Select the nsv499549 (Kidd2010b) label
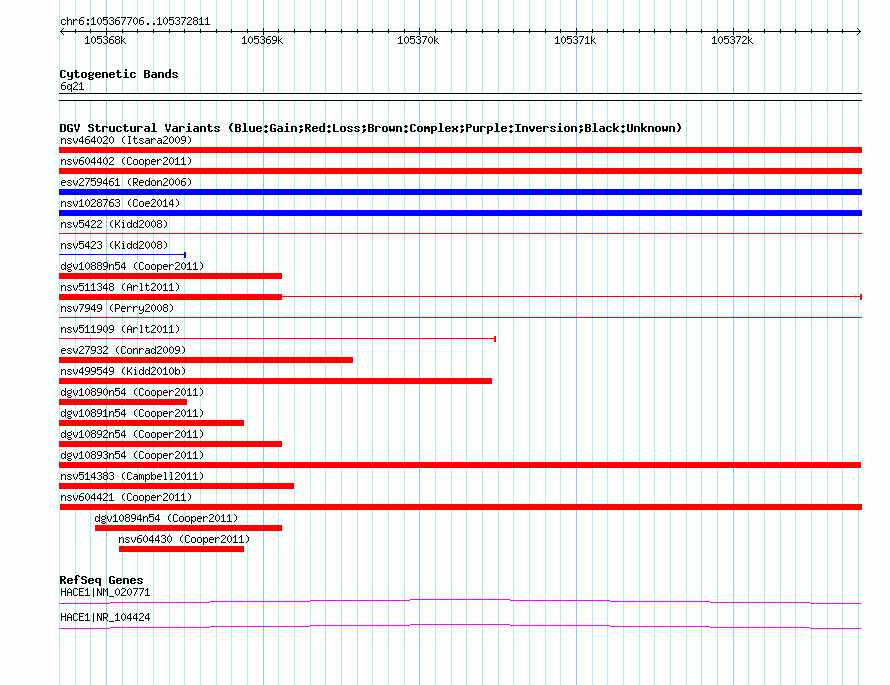Viewport: 890px width, 685px height. pos(123,371)
